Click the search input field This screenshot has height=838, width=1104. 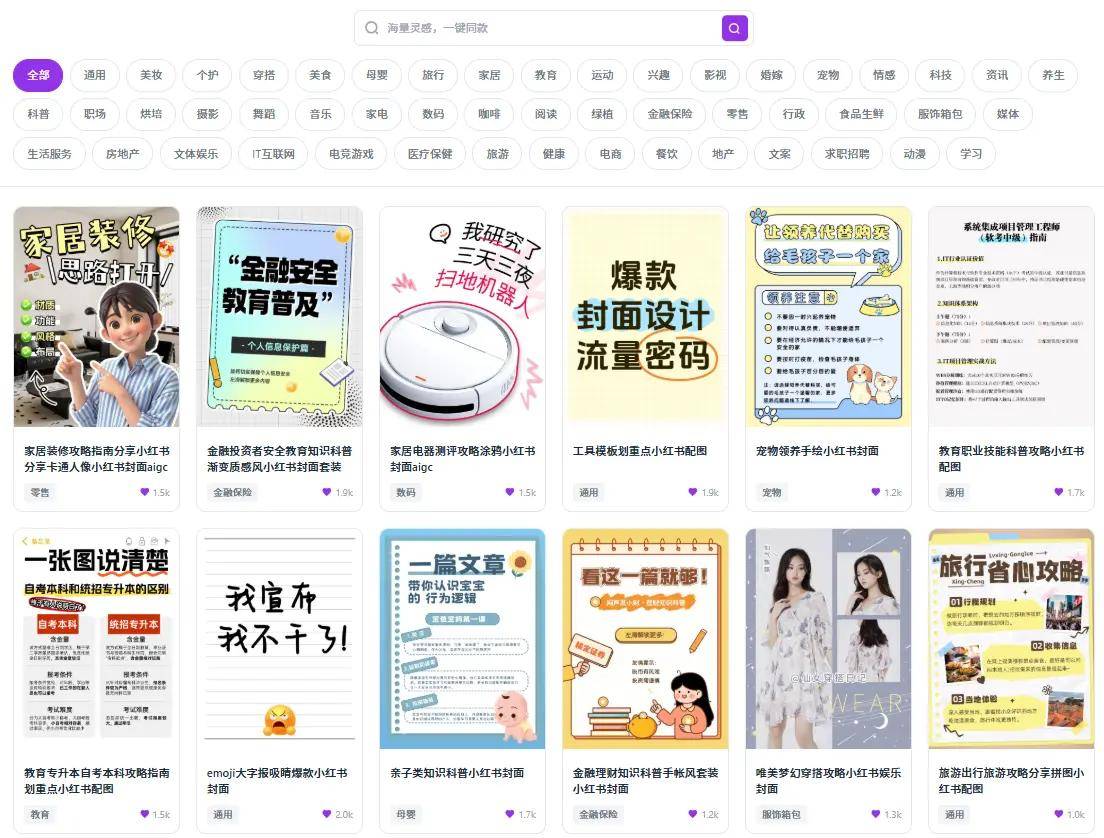(550, 28)
